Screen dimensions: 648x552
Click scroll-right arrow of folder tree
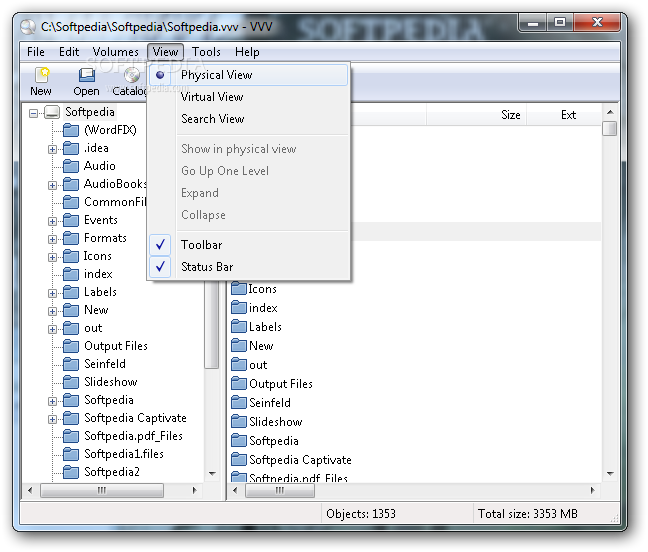click(x=194, y=490)
